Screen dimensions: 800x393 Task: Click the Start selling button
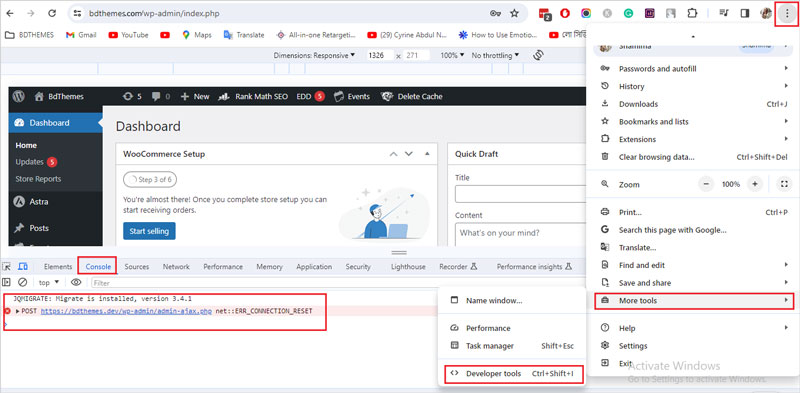click(x=149, y=231)
